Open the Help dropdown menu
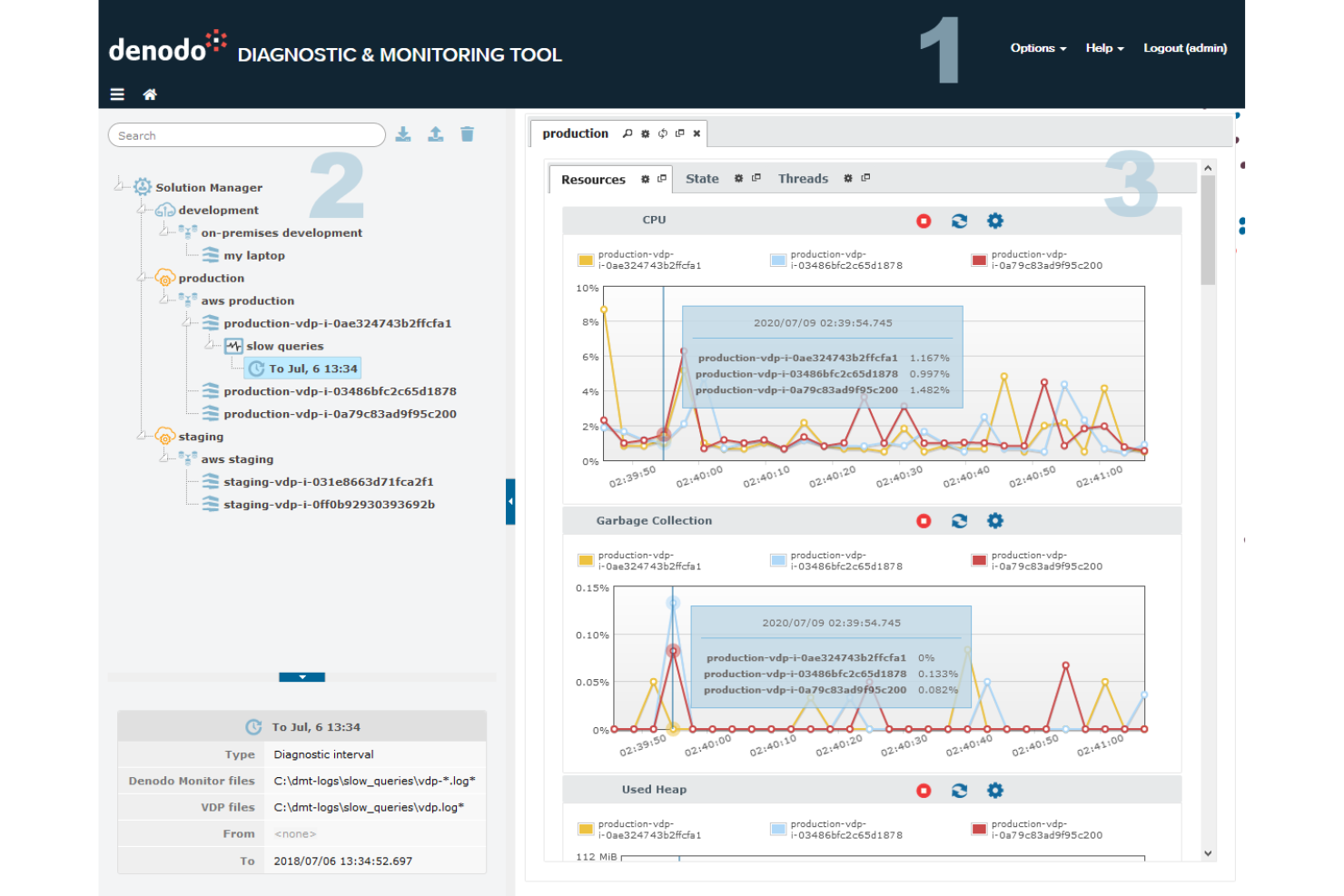The image size is (1344, 896). (1104, 48)
